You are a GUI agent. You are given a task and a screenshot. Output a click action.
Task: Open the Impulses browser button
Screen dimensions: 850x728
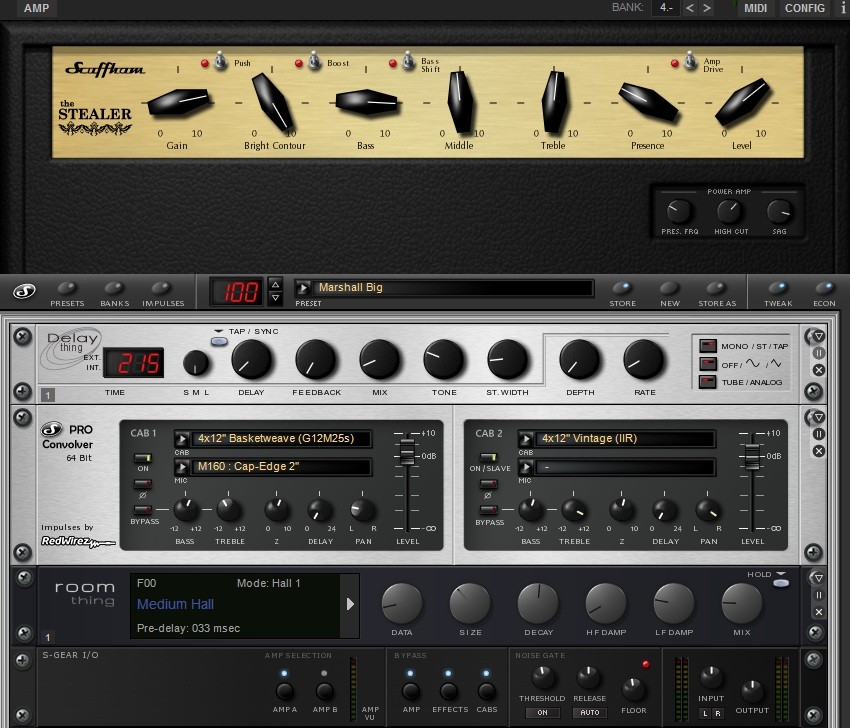point(161,288)
